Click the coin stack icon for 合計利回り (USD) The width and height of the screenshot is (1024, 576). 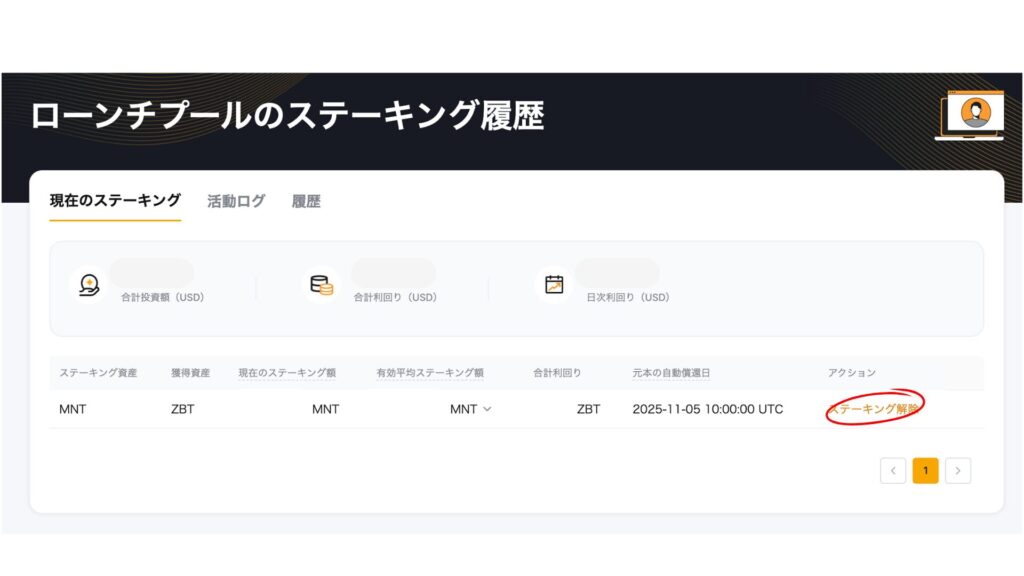[321, 285]
